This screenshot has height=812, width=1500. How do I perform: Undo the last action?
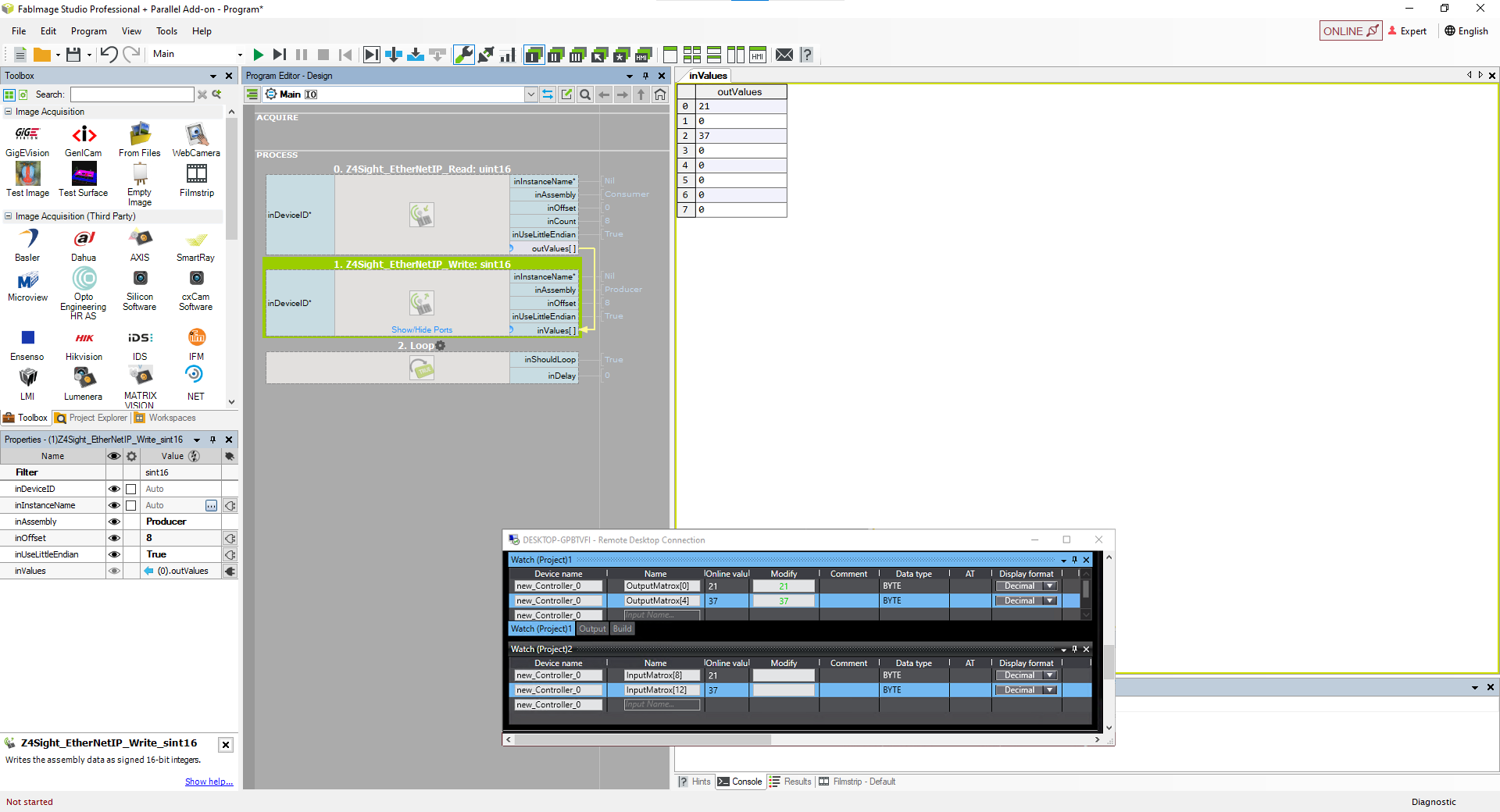click(109, 55)
